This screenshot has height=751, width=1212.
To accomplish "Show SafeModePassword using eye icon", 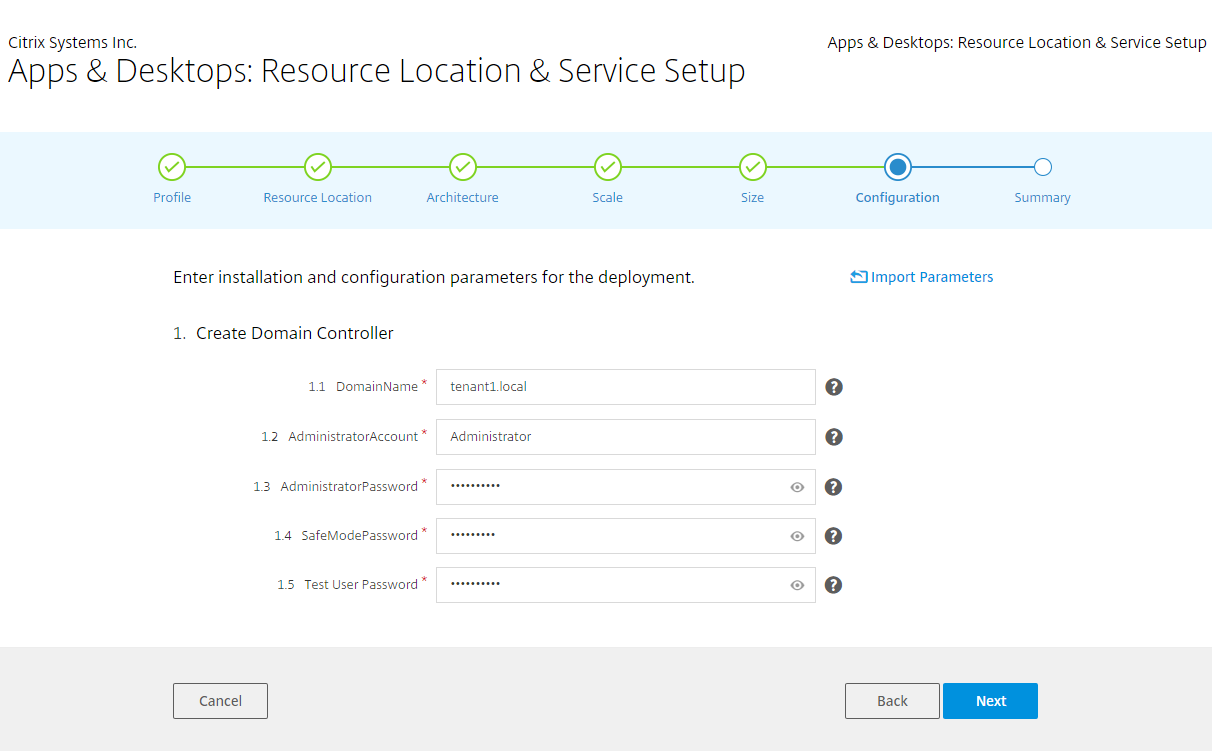I will click(797, 536).
